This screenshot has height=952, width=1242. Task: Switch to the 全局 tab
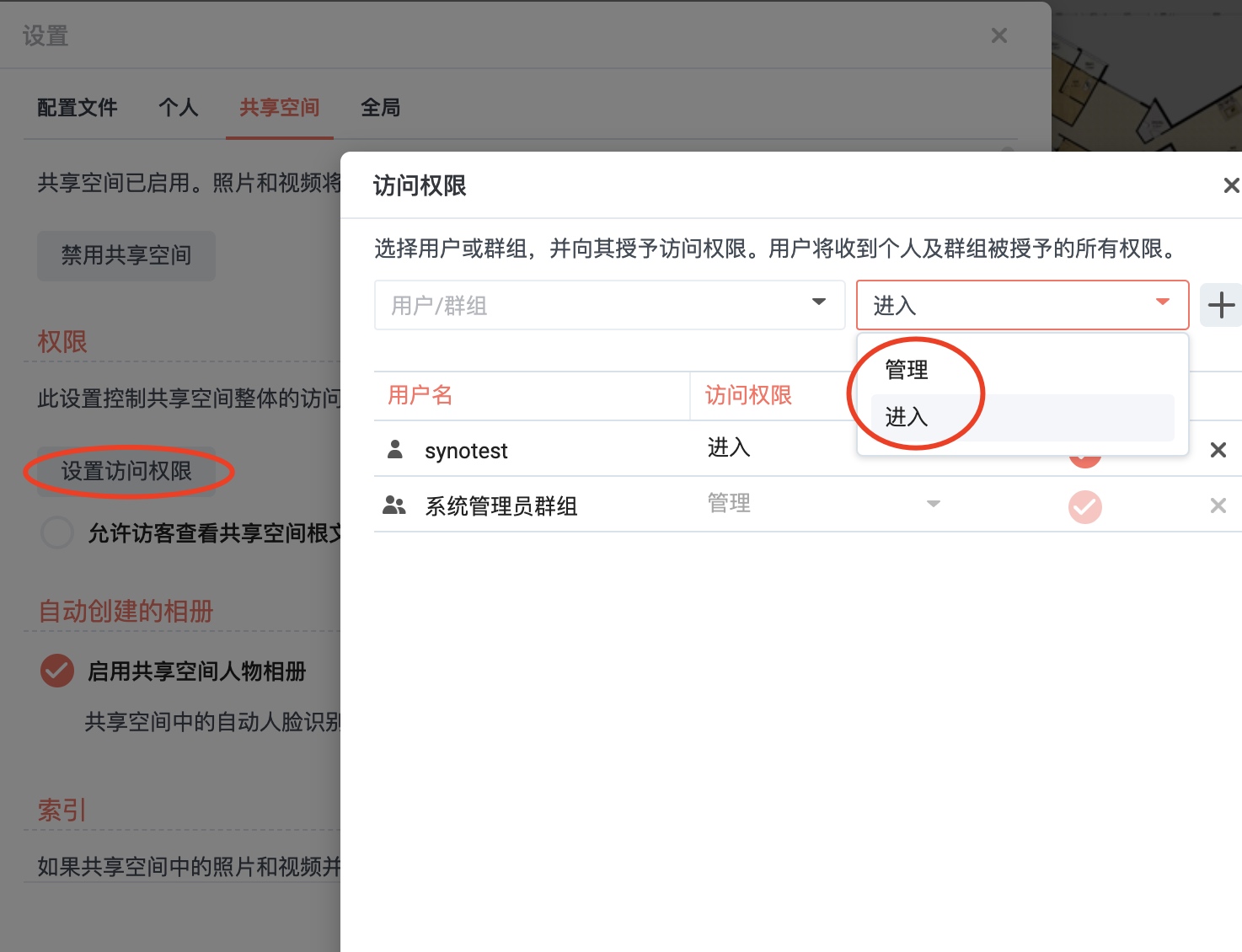381,108
